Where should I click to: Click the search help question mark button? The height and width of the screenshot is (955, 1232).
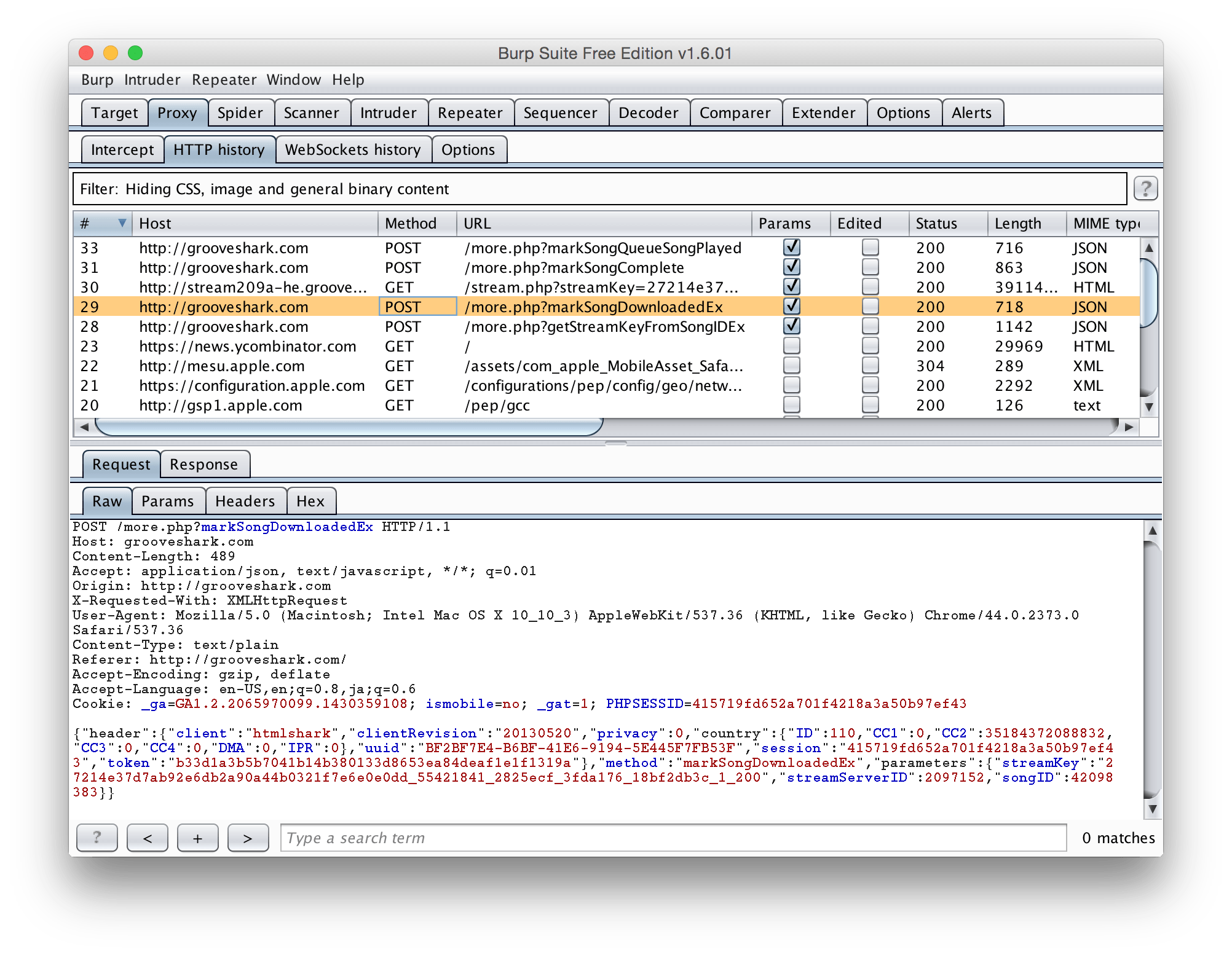[x=97, y=838]
